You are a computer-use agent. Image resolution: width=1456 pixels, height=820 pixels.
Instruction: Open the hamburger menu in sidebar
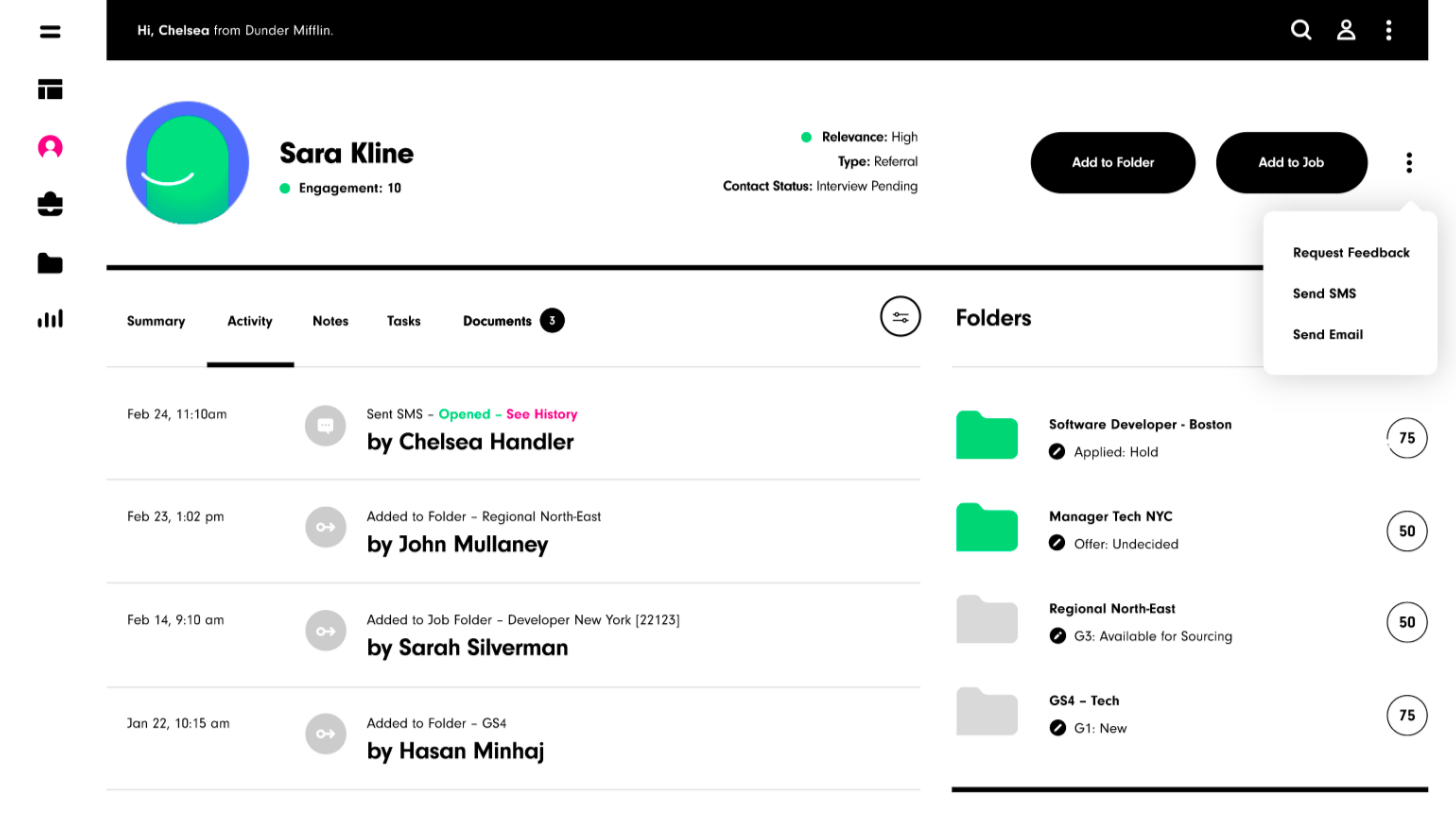[50, 32]
